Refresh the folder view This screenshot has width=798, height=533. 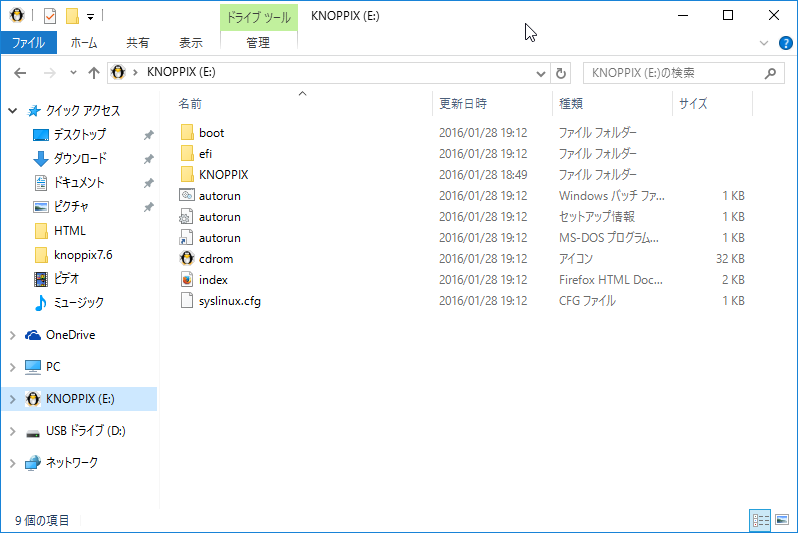[x=561, y=73]
